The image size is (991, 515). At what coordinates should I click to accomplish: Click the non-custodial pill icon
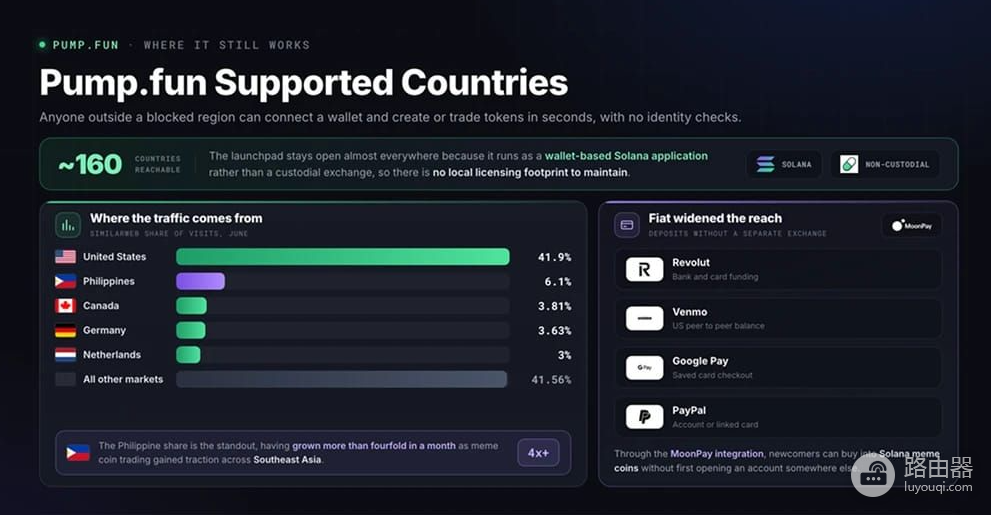point(849,164)
